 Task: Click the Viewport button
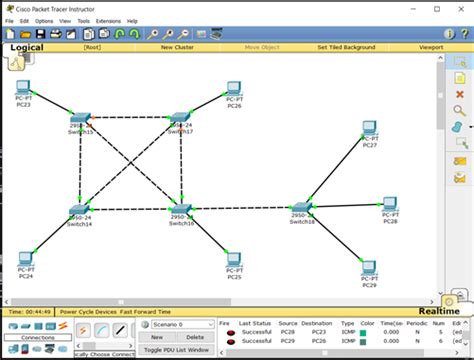(x=431, y=47)
